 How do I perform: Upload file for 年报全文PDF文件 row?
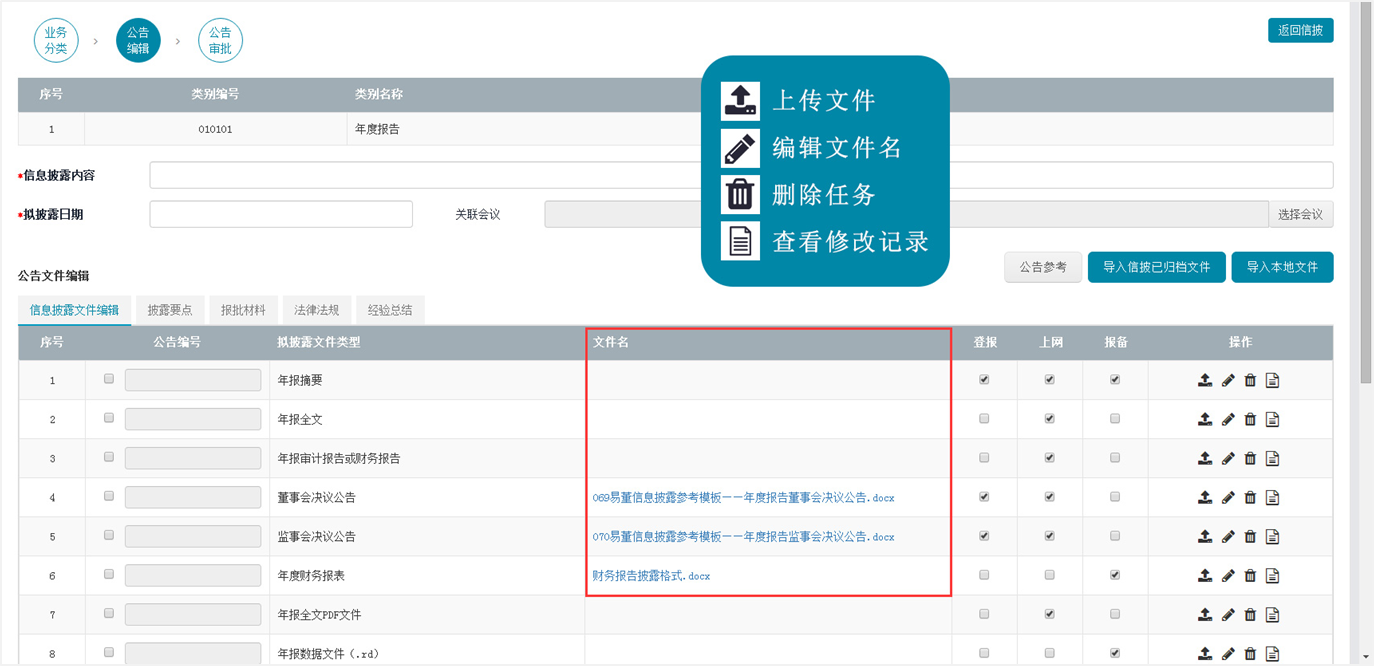(1205, 614)
